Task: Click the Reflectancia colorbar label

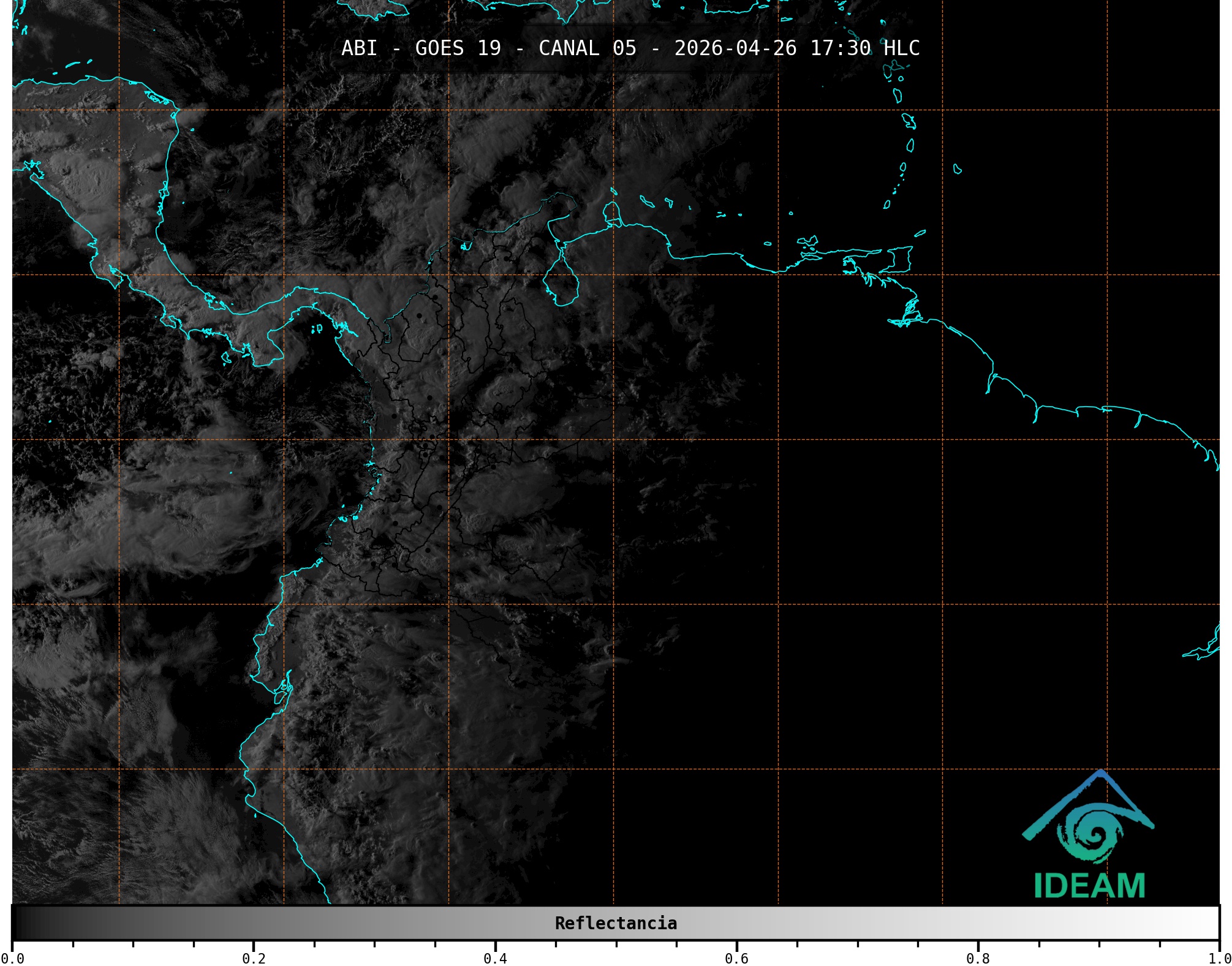Action: coord(616,923)
